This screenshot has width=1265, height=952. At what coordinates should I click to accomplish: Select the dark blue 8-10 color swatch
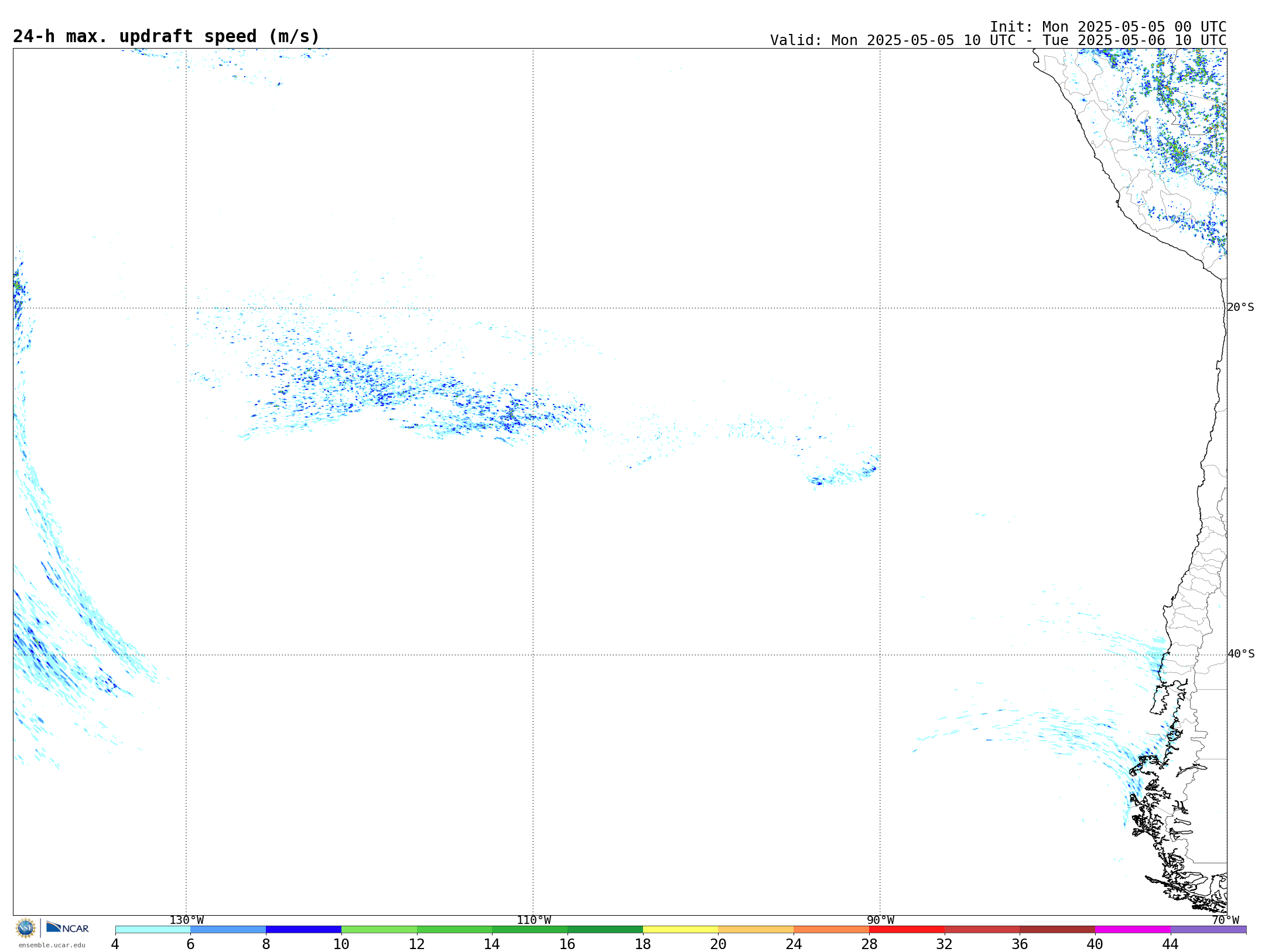coord(303,930)
